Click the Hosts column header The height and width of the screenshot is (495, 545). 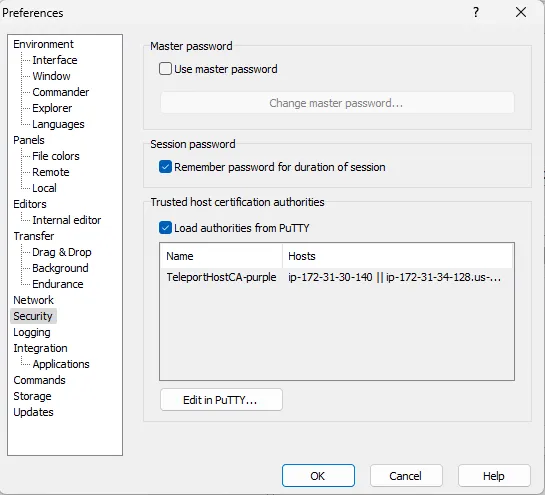tap(398, 256)
